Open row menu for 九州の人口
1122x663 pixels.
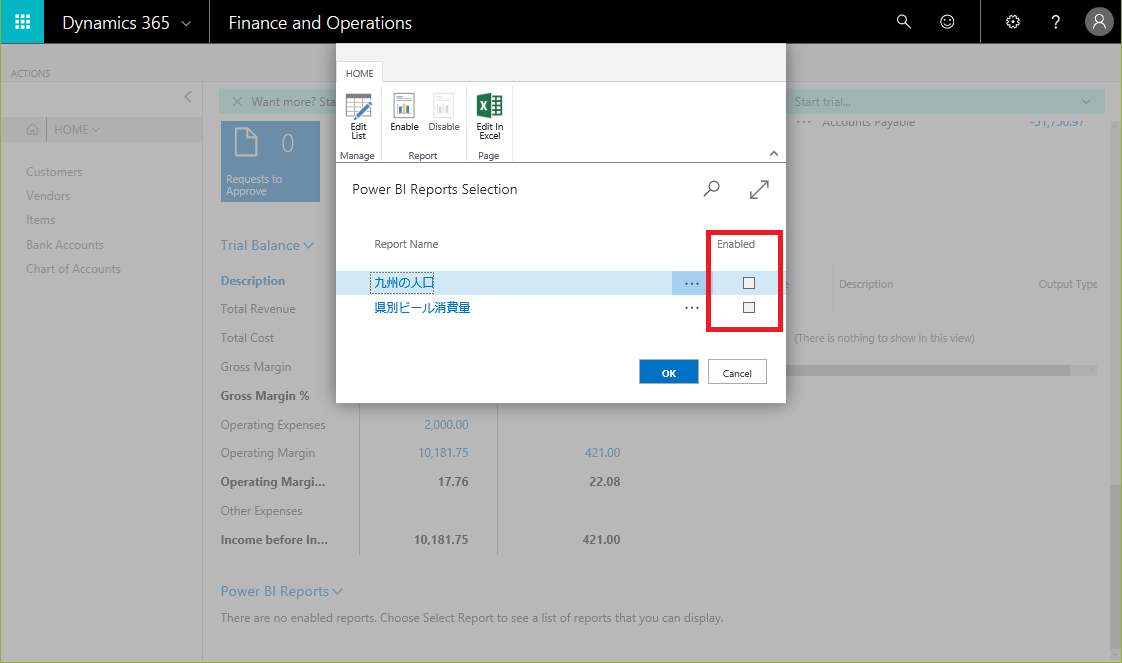691,283
